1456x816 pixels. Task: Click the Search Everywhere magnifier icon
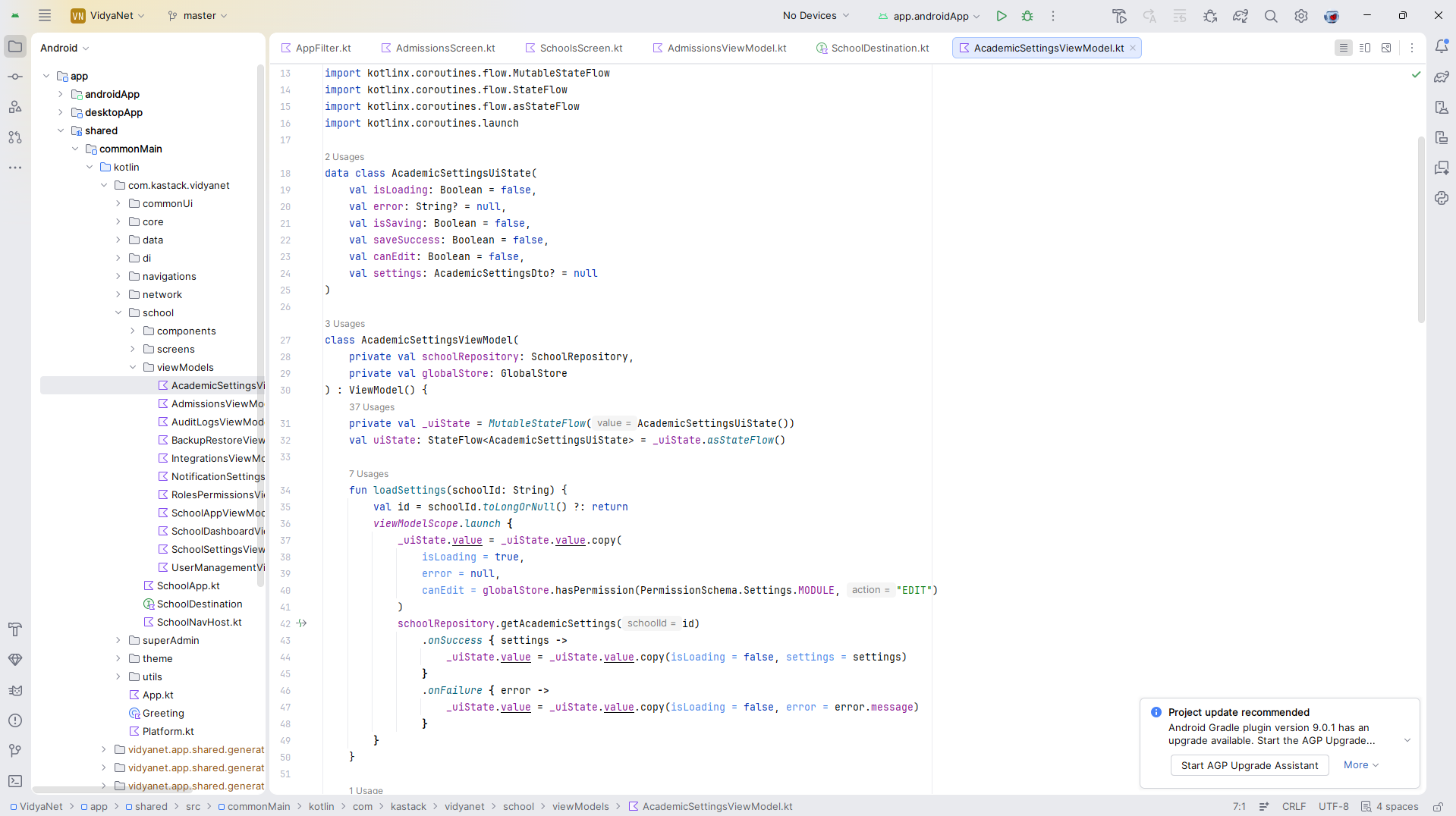point(1271,16)
